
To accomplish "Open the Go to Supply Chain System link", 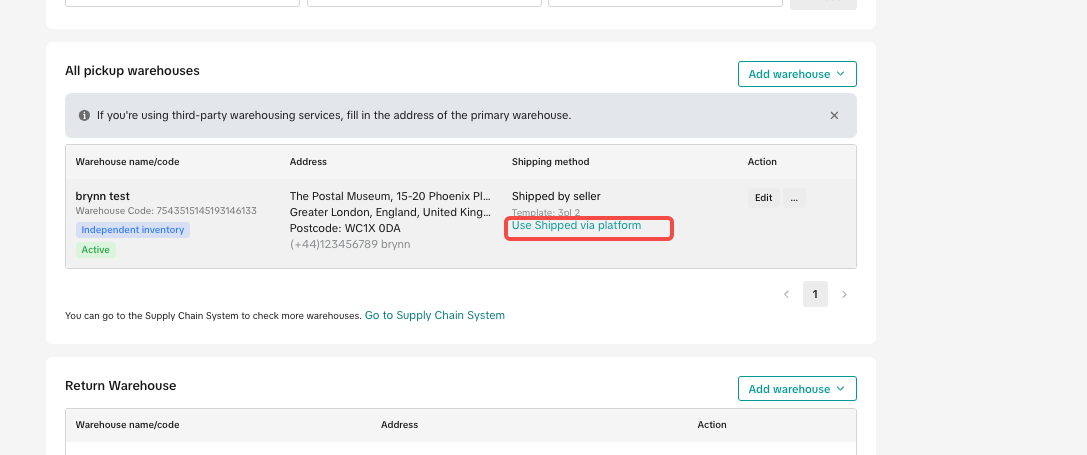I will tap(434, 315).
